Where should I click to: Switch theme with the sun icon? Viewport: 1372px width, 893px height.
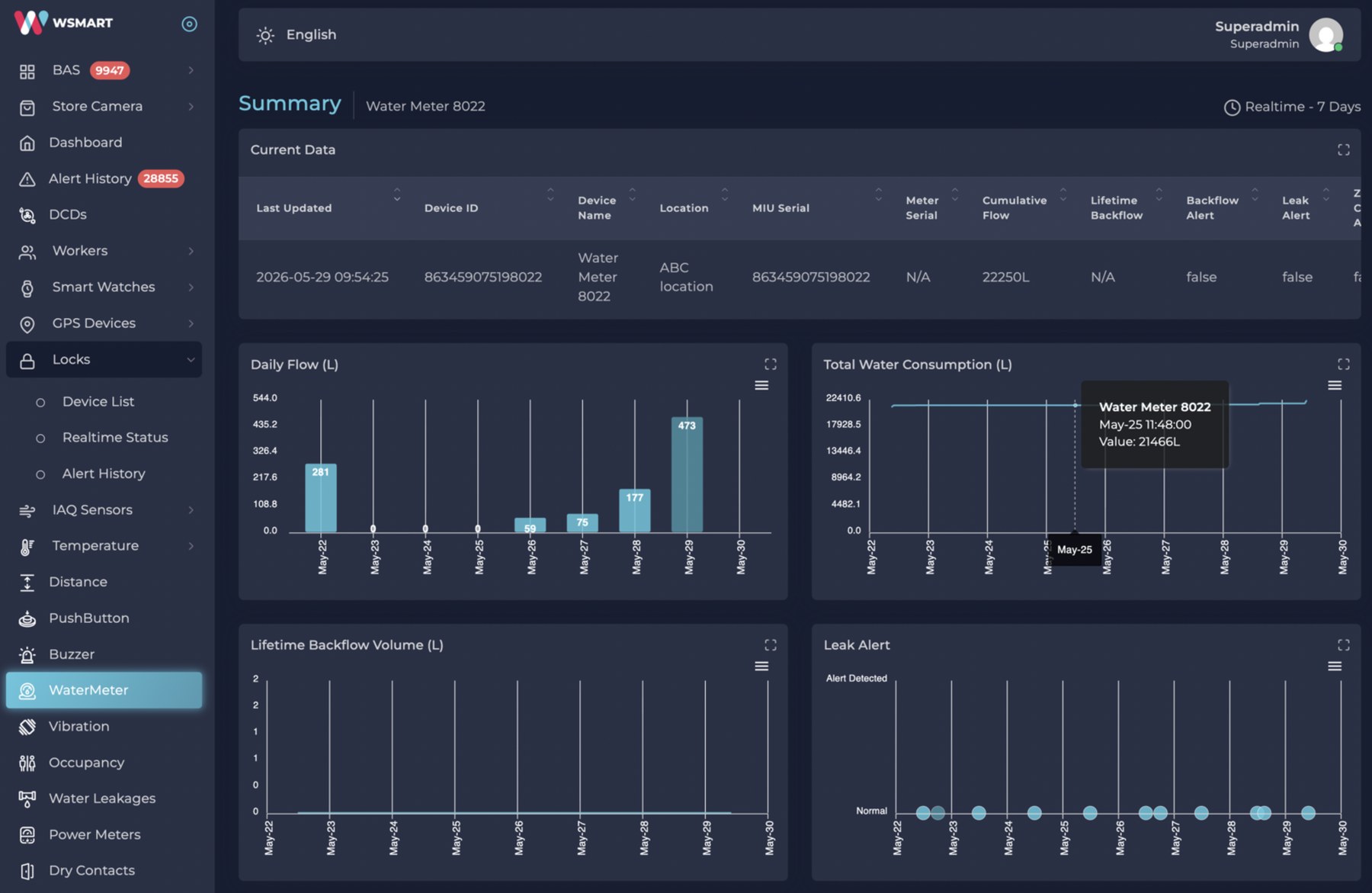(x=265, y=35)
